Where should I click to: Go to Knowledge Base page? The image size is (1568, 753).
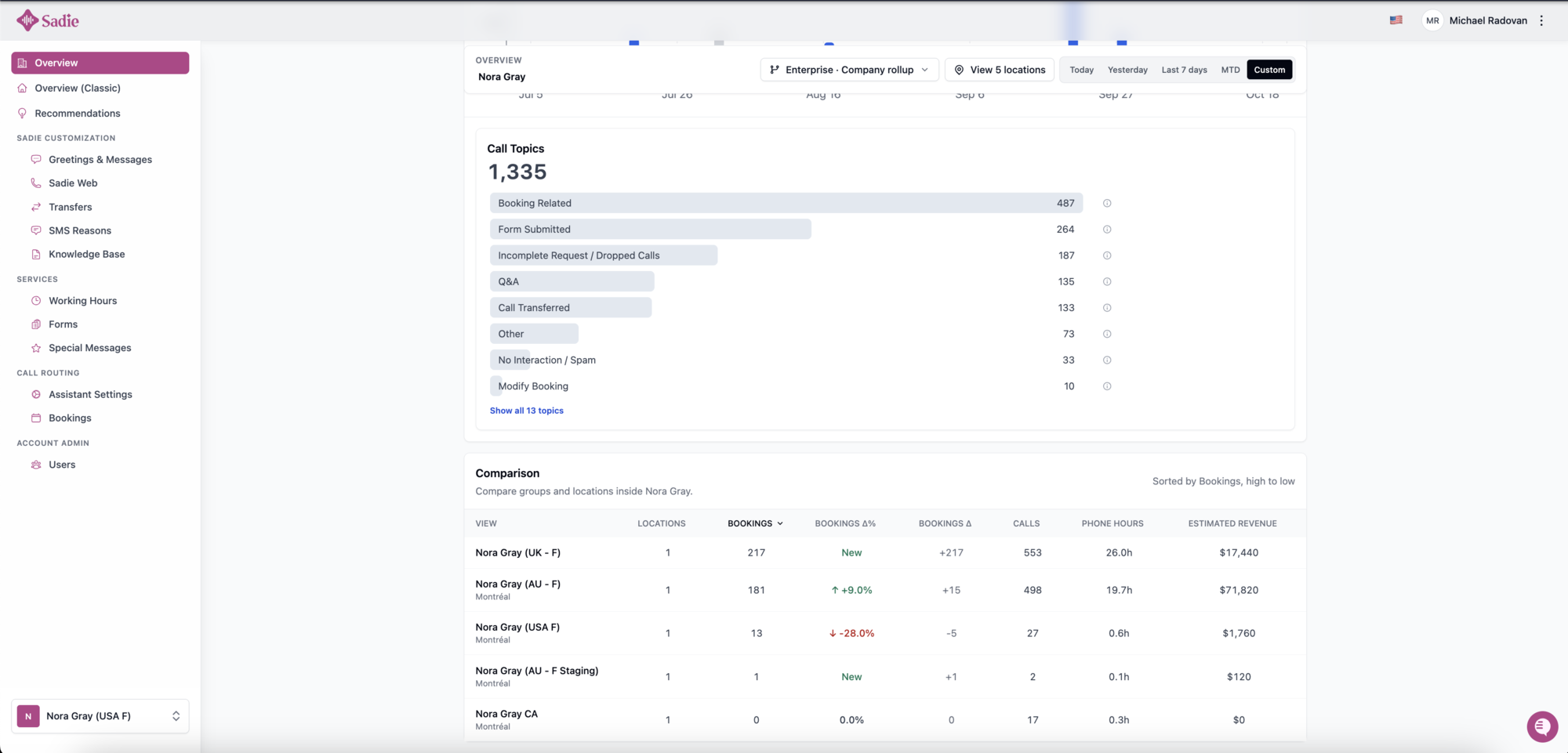87,255
